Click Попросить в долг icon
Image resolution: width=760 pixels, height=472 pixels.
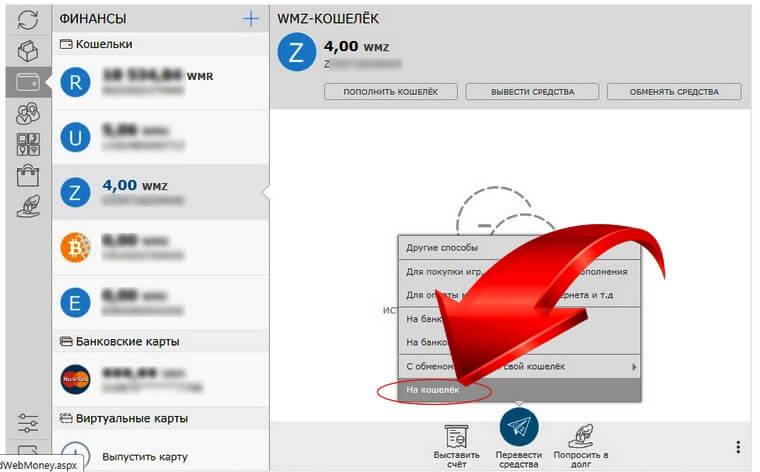pyautogui.click(x=581, y=436)
